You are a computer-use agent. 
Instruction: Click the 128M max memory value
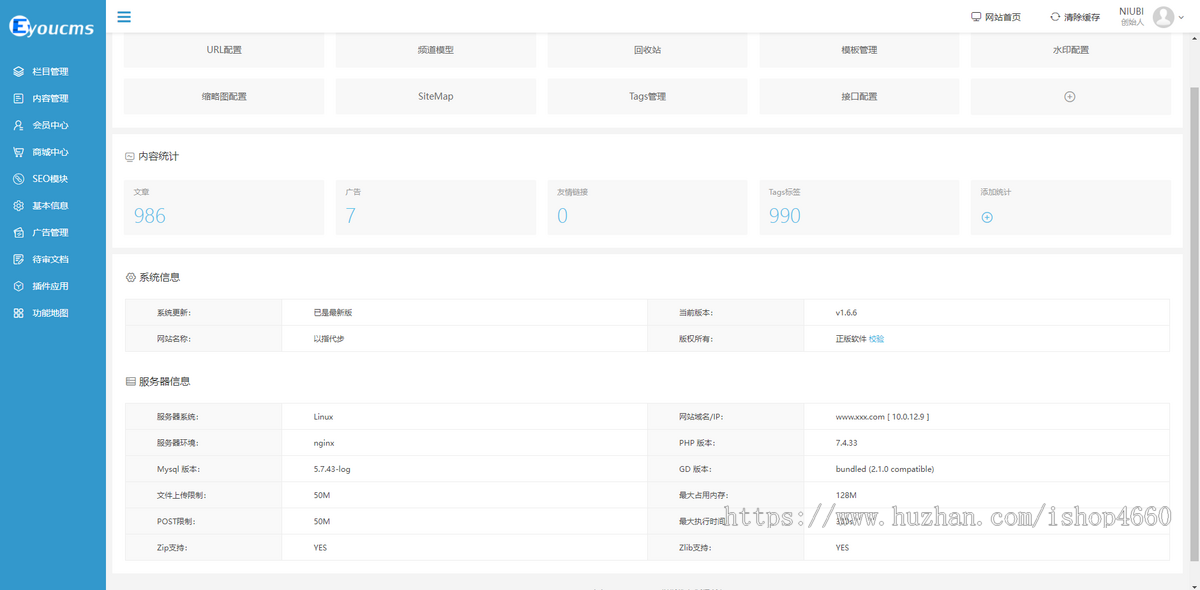point(846,495)
